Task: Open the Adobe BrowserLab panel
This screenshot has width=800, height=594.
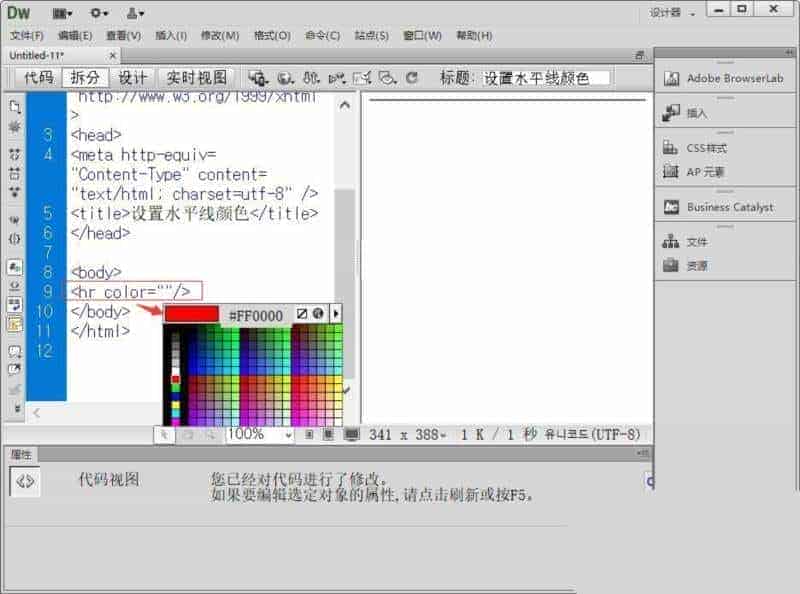Action: pyautogui.click(x=724, y=79)
